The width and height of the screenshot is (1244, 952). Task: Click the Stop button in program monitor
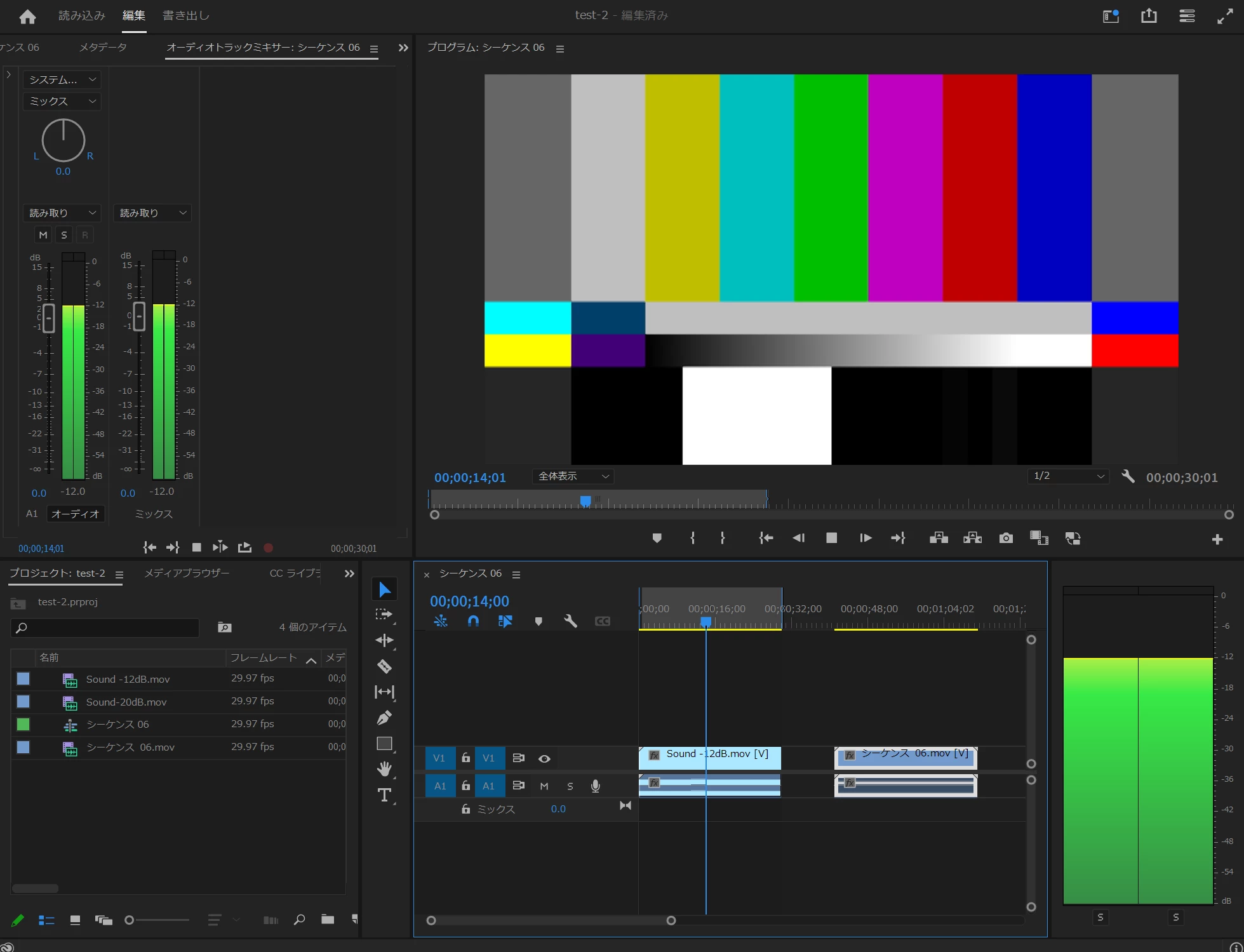point(831,538)
